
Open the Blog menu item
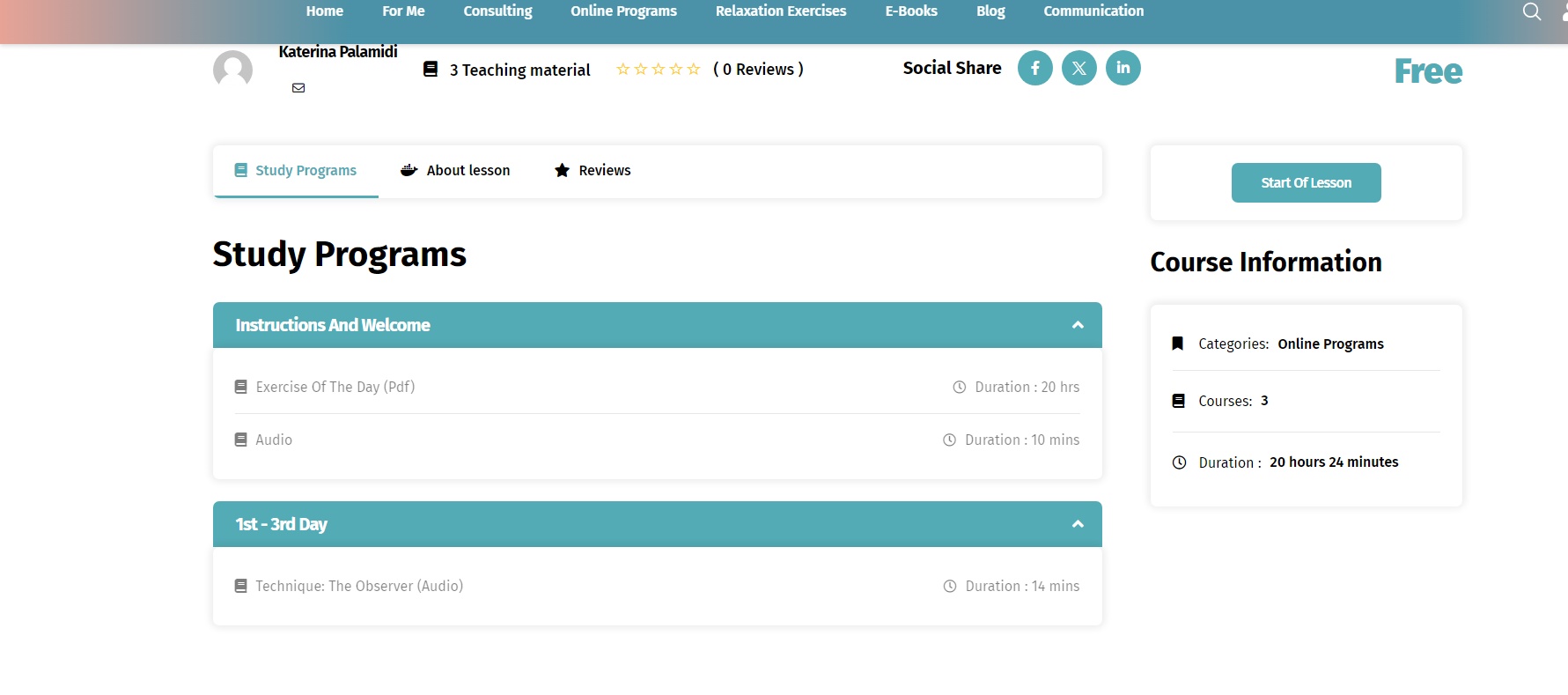(990, 11)
